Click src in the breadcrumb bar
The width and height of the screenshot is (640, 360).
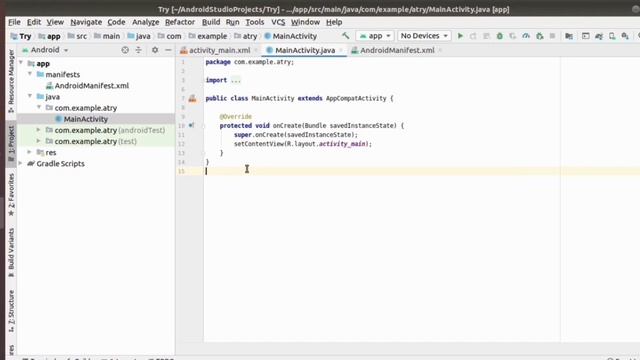click(x=77, y=36)
